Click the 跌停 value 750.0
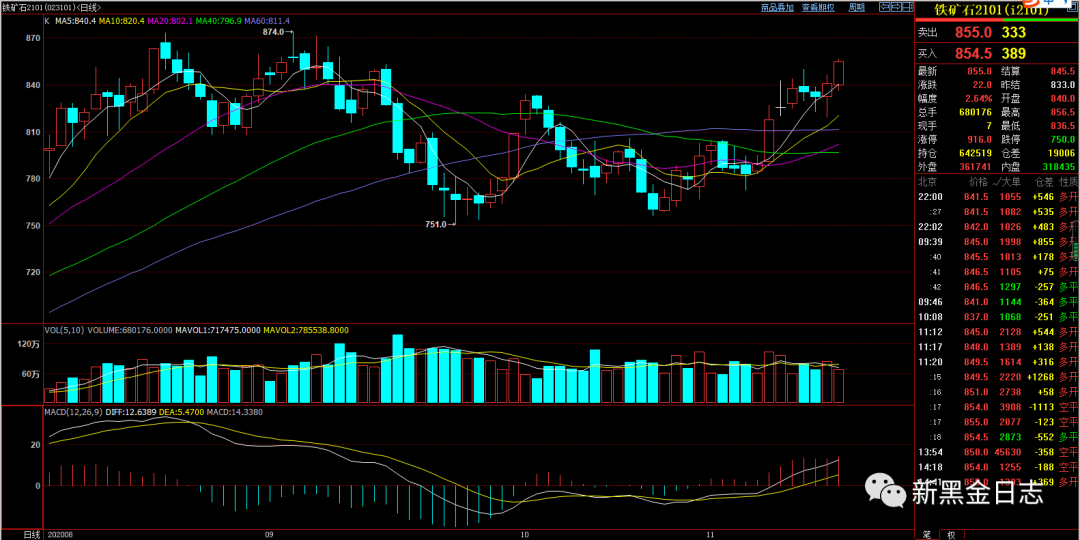 (1062, 140)
